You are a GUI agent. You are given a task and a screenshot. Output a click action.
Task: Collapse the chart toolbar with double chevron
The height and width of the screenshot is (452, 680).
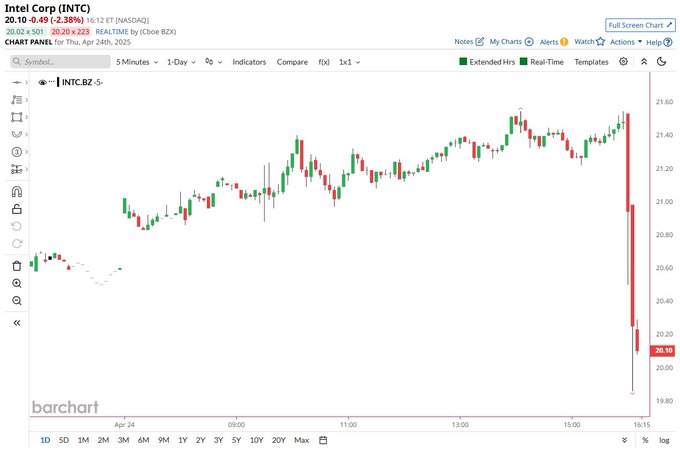click(644, 62)
